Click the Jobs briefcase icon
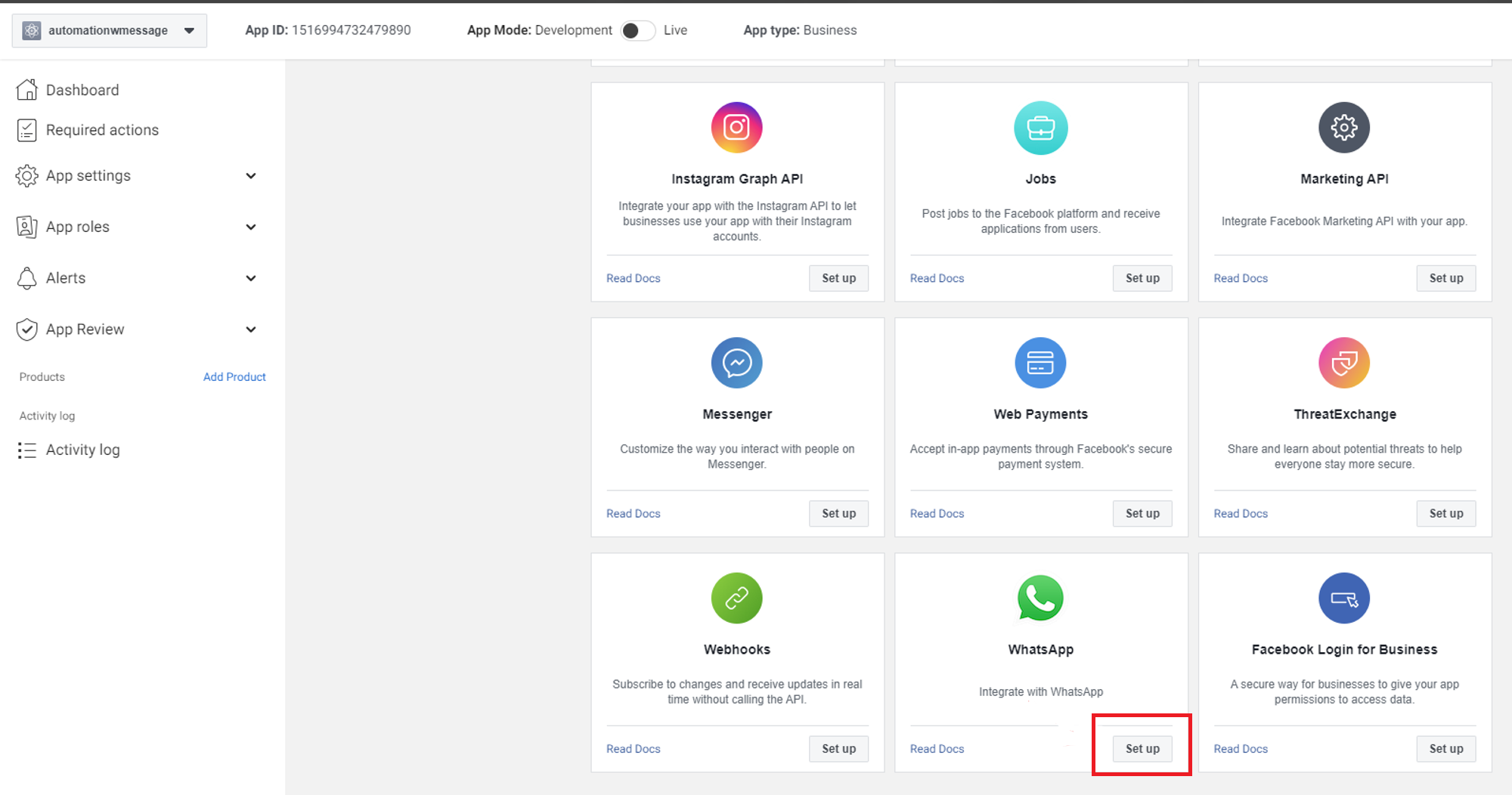1512x795 pixels. [x=1040, y=128]
